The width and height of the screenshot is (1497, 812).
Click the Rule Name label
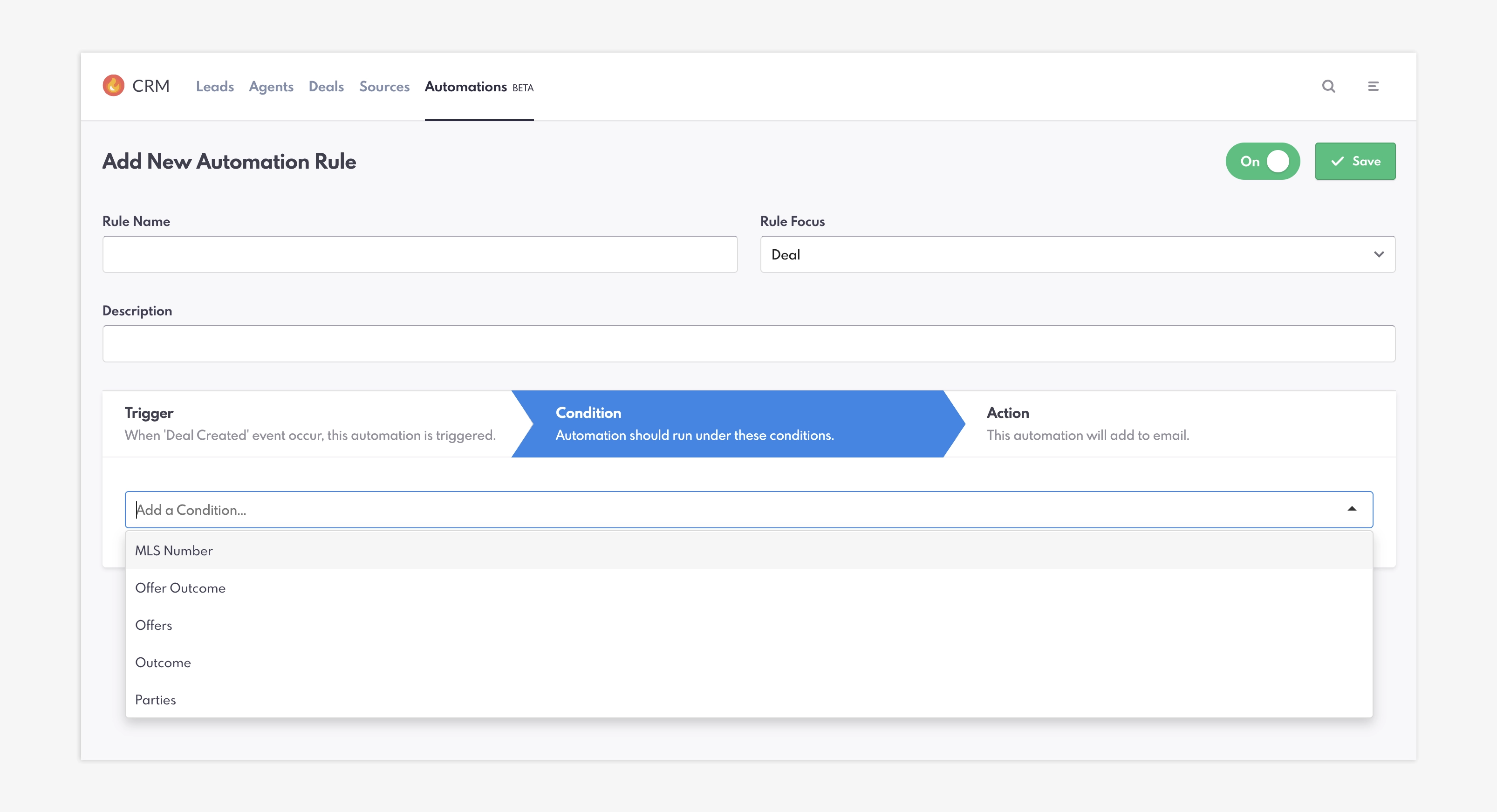pos(136,221)
